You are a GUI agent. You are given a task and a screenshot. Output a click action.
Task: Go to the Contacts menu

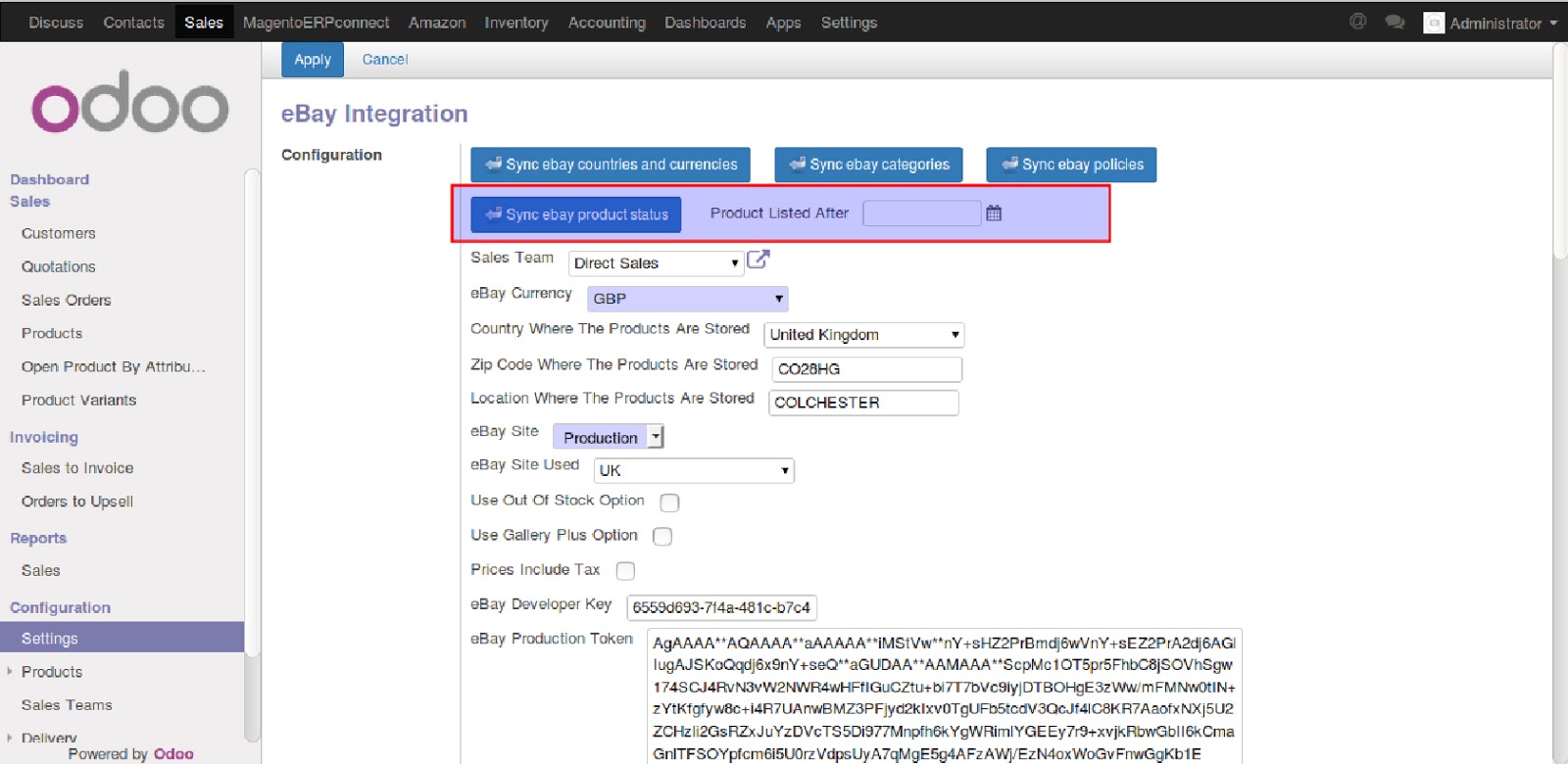pos(134,23)
